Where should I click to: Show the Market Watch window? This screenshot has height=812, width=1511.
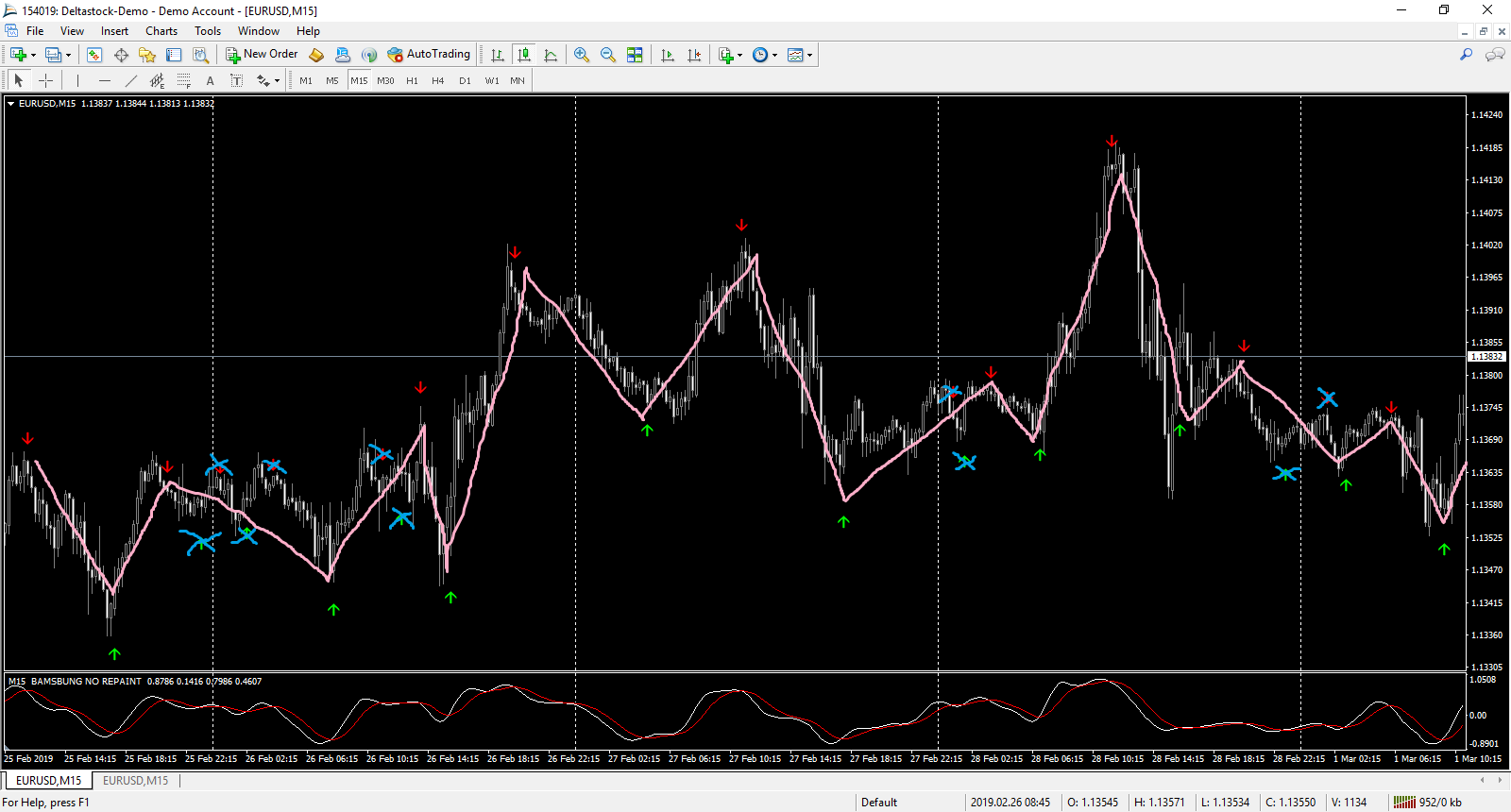pos(93,55)
